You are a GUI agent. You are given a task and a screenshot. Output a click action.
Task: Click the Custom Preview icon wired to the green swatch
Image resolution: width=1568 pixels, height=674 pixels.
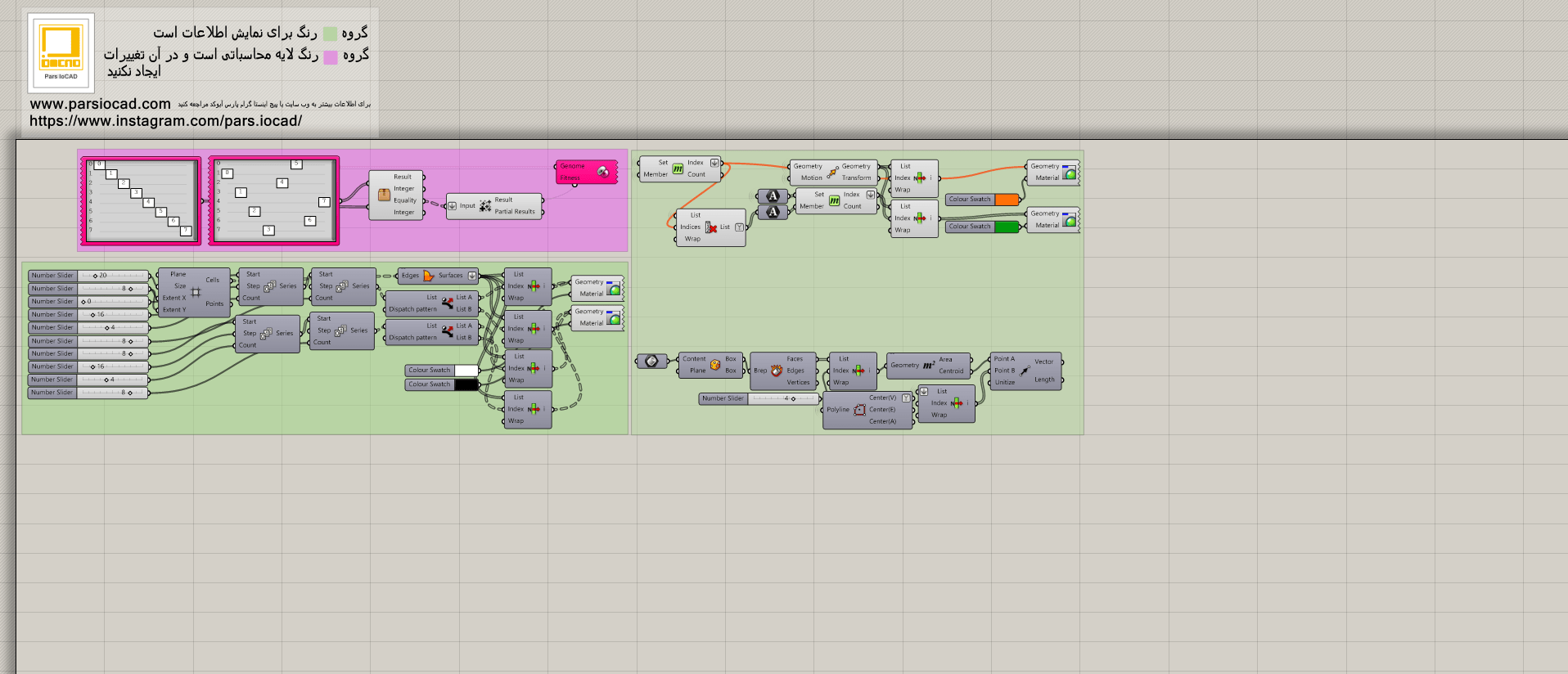pos(1069,220)
